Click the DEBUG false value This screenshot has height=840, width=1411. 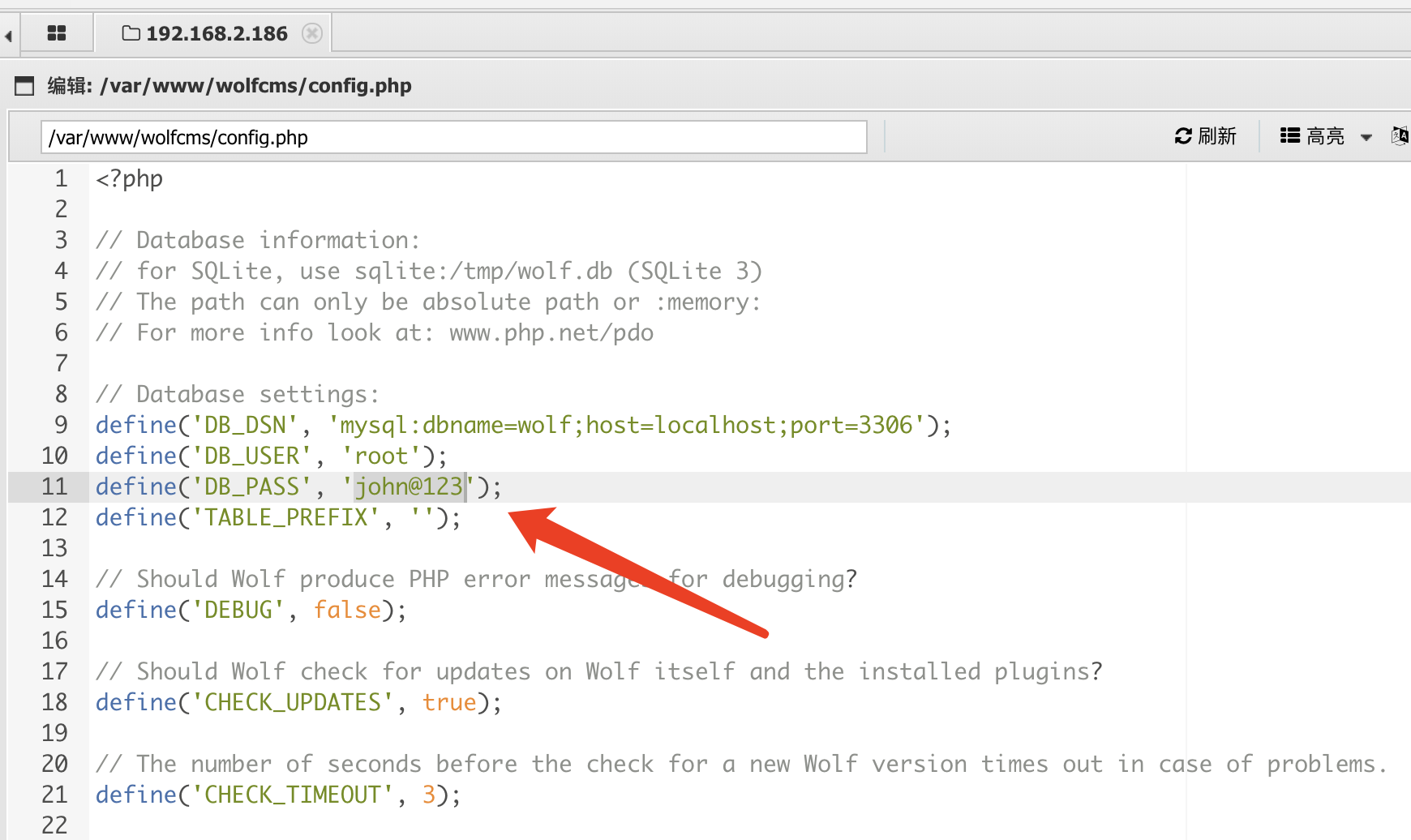[x=347, y=610]
